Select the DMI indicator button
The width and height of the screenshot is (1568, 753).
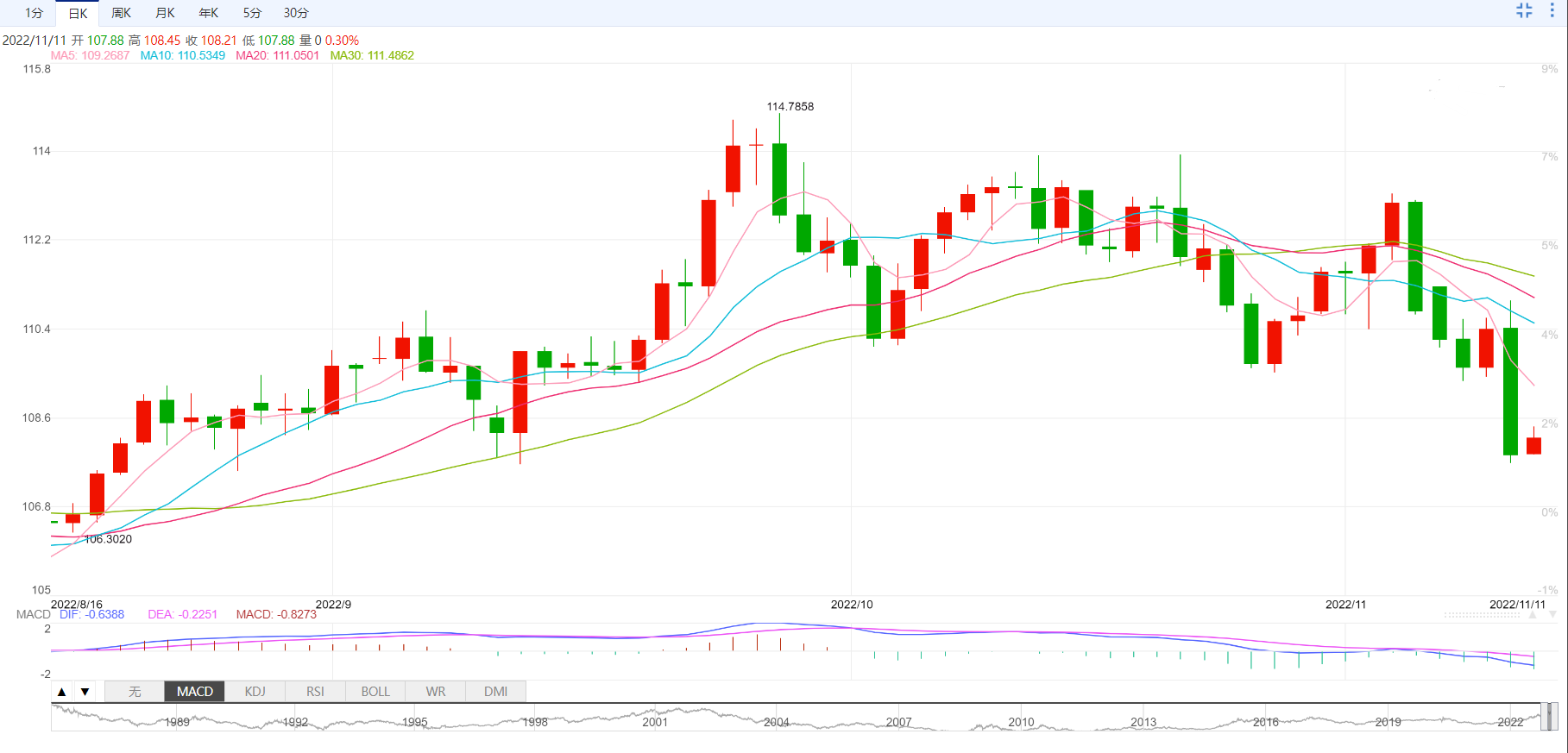[x=496, y=692]
